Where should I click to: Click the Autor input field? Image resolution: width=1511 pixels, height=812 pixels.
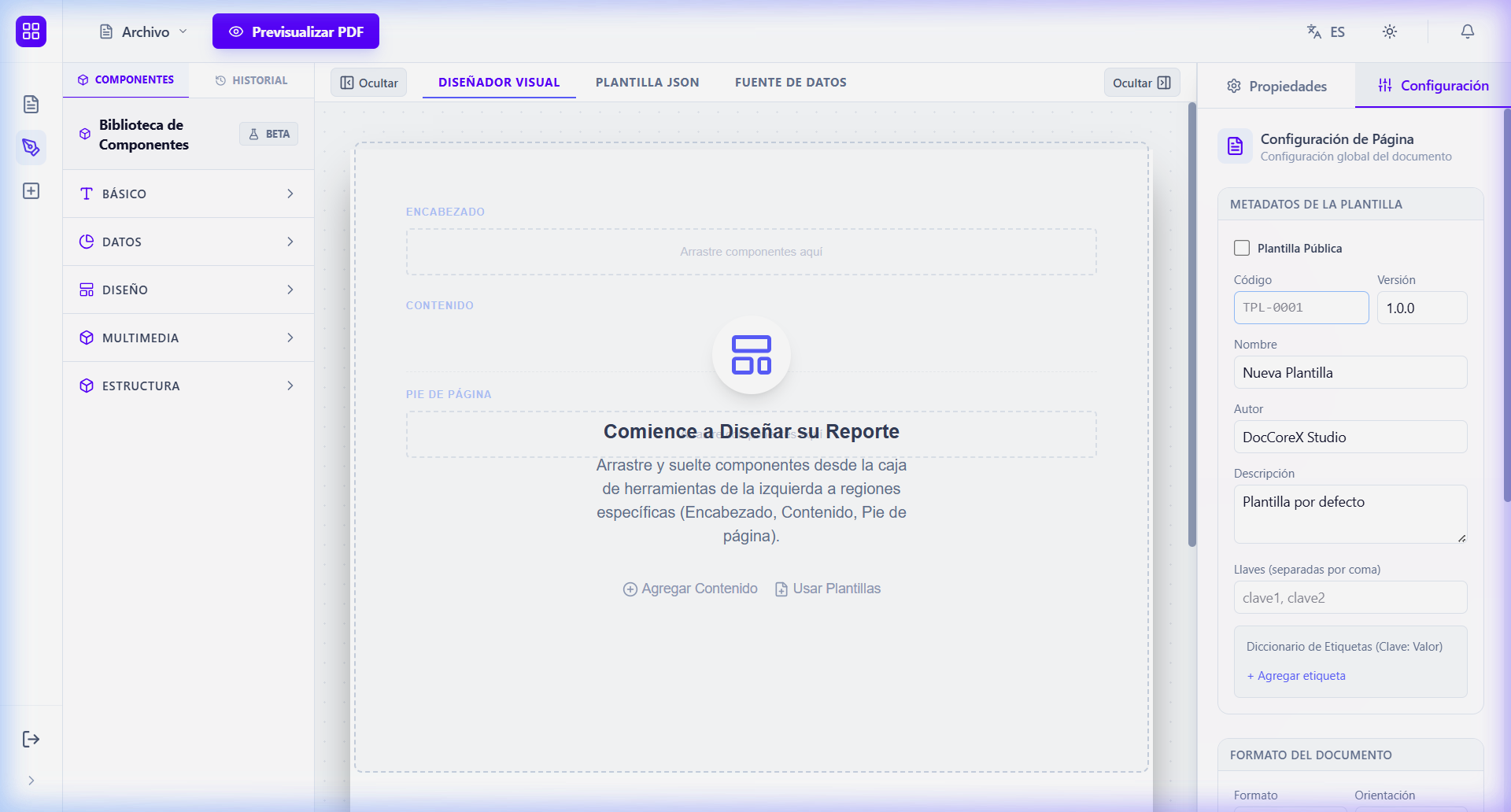(x=1350, y=437)
